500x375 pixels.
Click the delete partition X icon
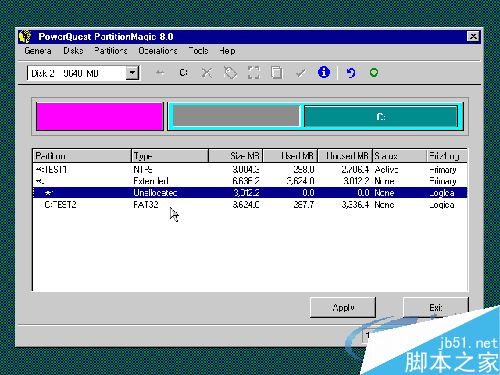(x=207, y=73)
